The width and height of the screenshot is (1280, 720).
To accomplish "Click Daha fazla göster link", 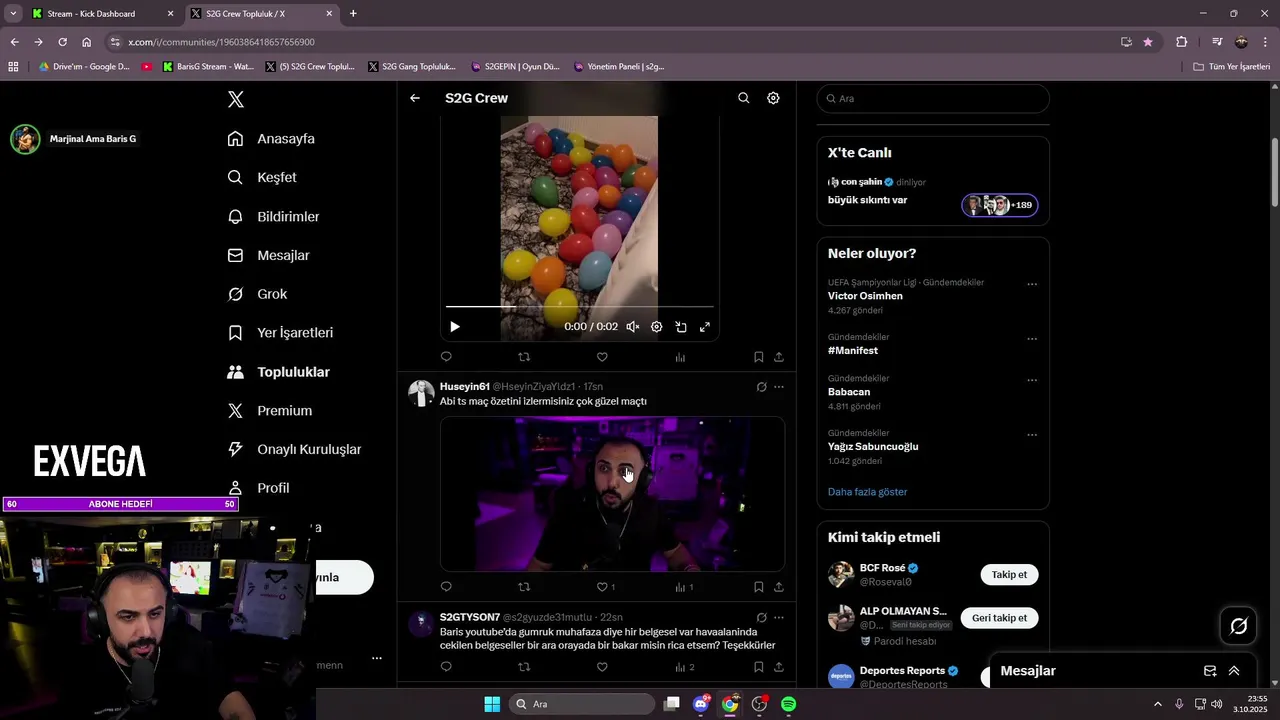I will (x=867, y=492).
